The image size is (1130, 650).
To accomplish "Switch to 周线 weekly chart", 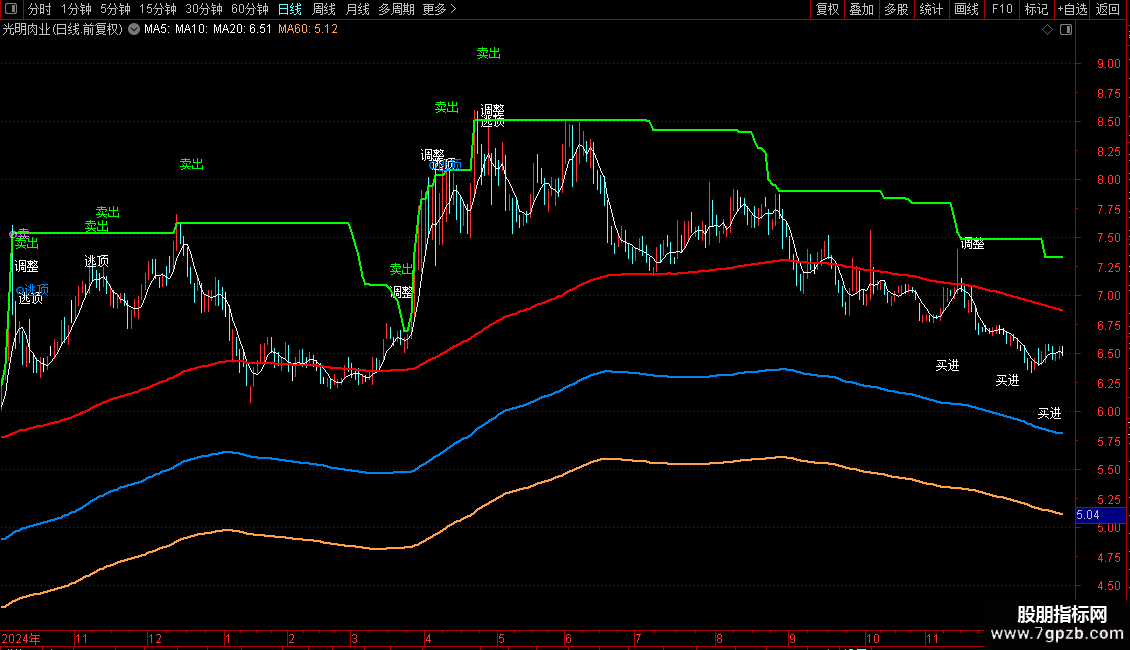I will coord(324,9).
